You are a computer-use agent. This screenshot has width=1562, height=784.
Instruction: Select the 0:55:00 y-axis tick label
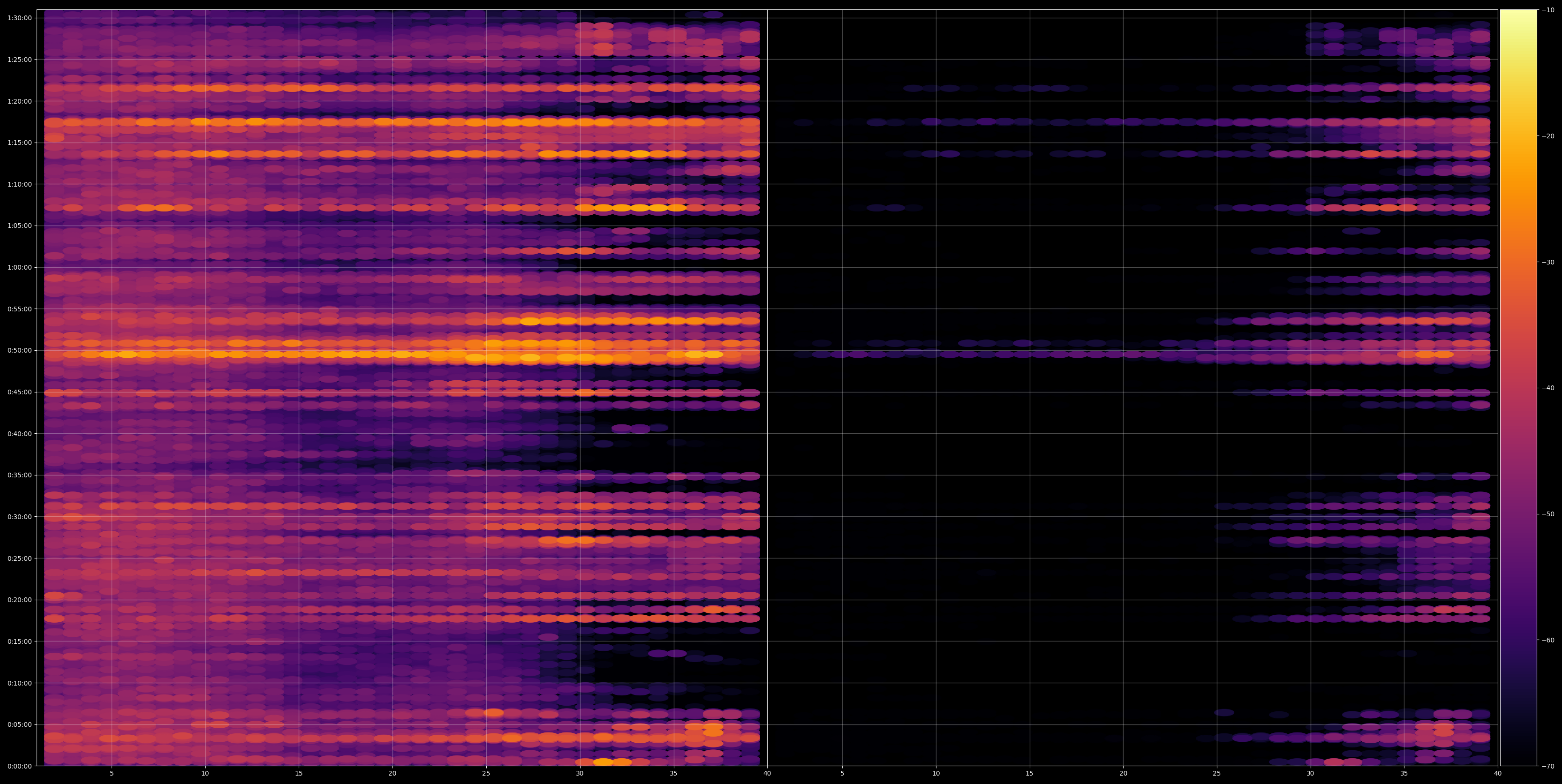point(19,309)
